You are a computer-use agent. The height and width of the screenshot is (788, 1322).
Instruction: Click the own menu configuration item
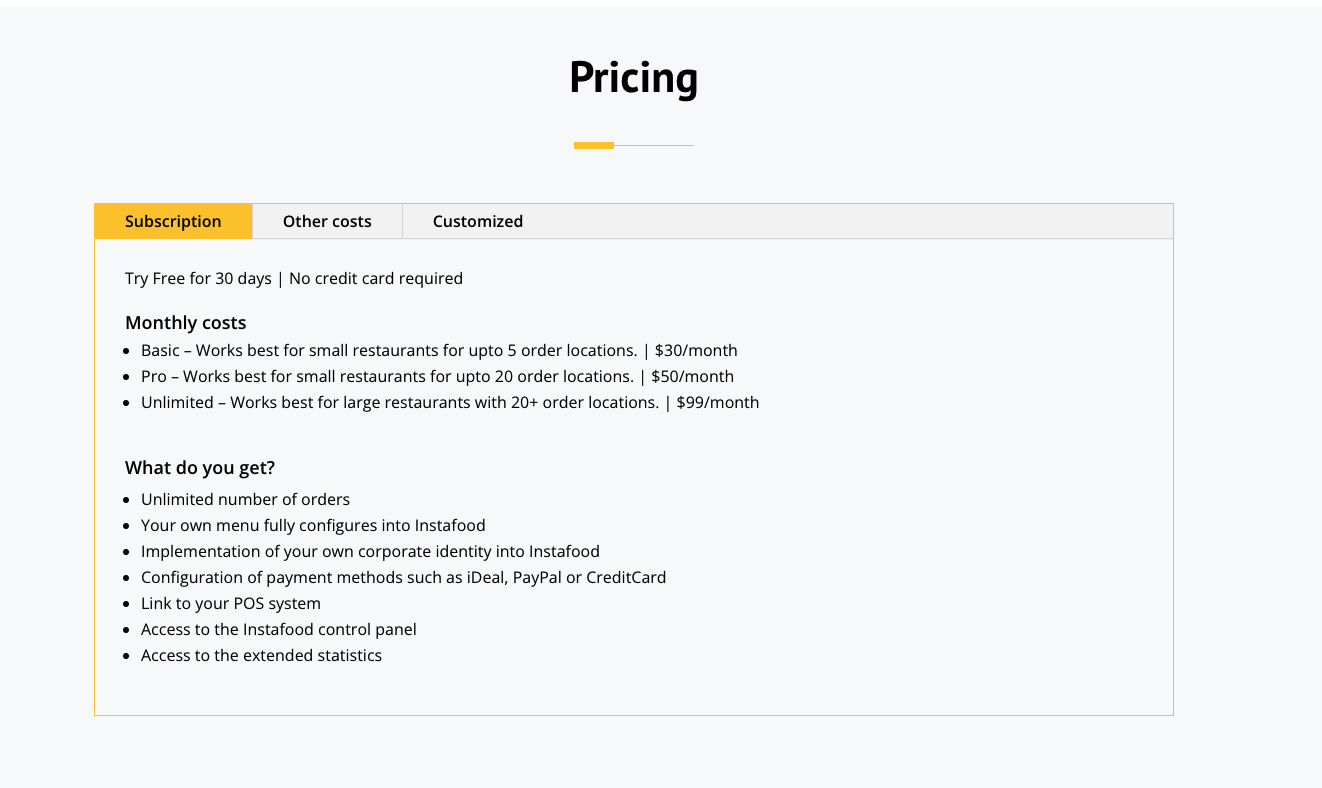tap(313, 525)
